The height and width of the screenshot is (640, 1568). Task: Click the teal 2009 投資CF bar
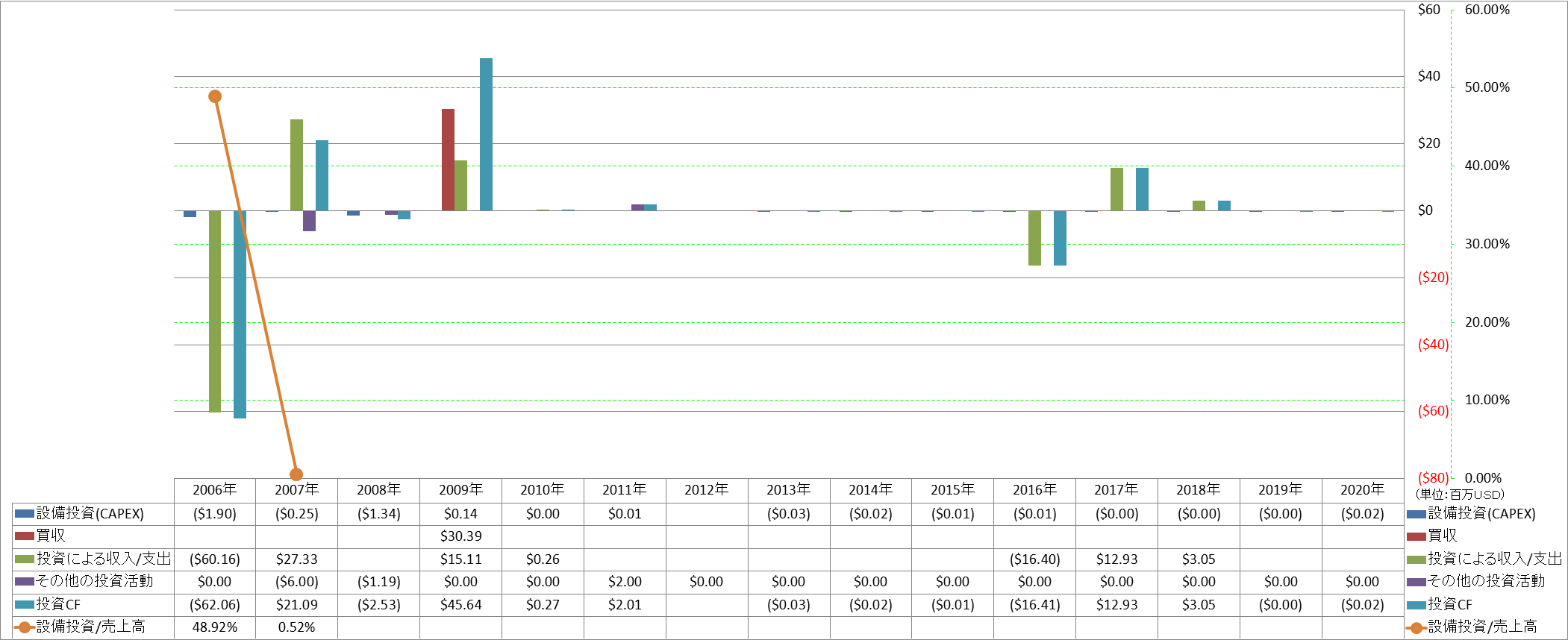(486, 134)
